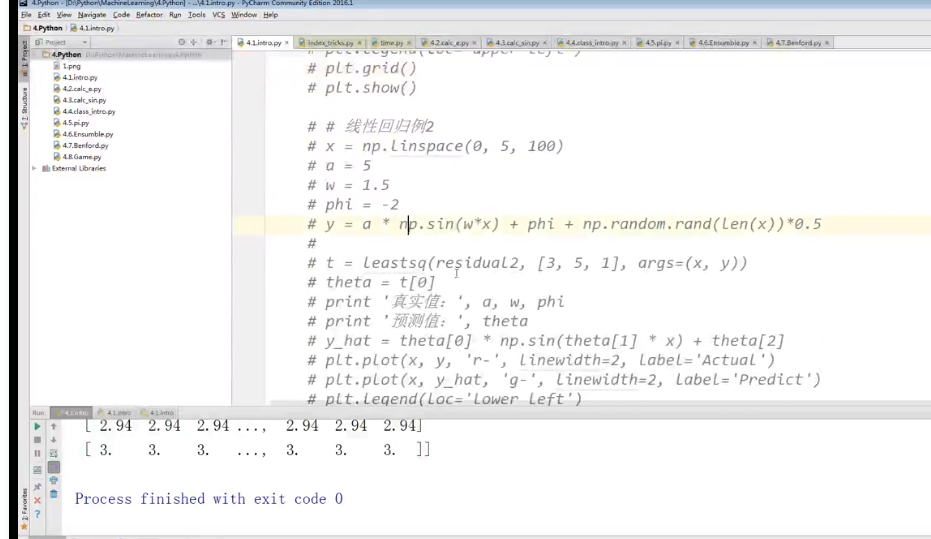This screenshot has height=539, width=931.
Task: Switch to 4.7.Benford.py editor tab
Action: click(798, 43)
